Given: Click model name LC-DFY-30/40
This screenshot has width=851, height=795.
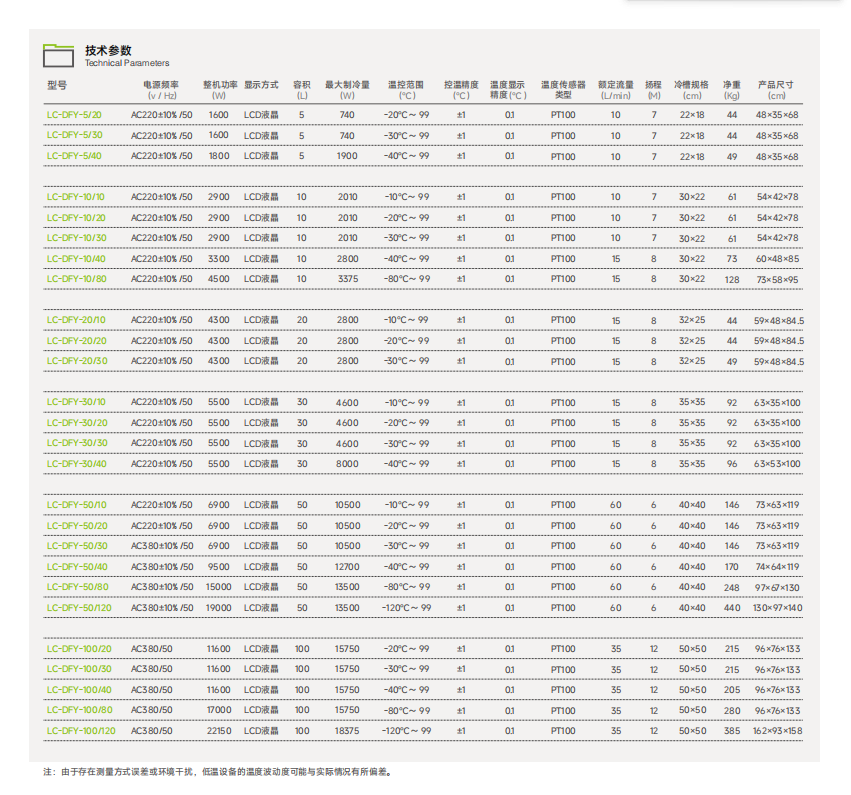Looking at the screenshot, I should pos(76,464).
